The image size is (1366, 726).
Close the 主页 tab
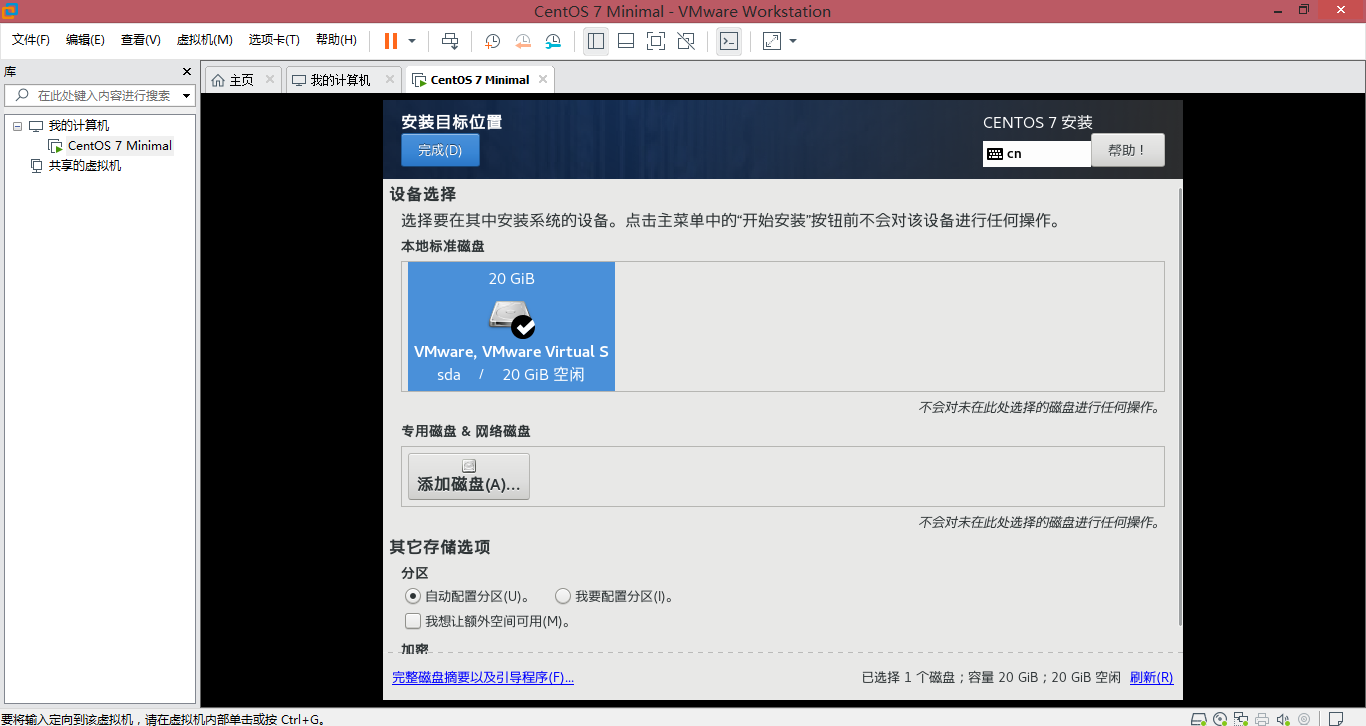pos(270,79)
